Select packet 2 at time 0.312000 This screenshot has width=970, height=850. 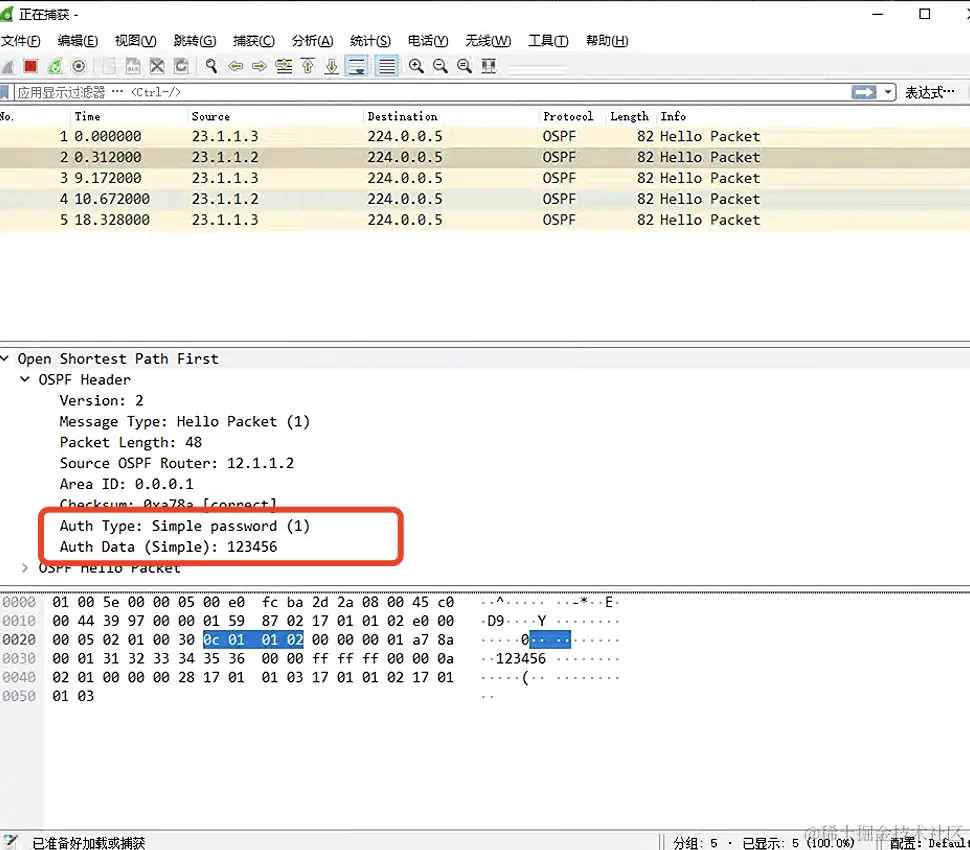[485, 157]
